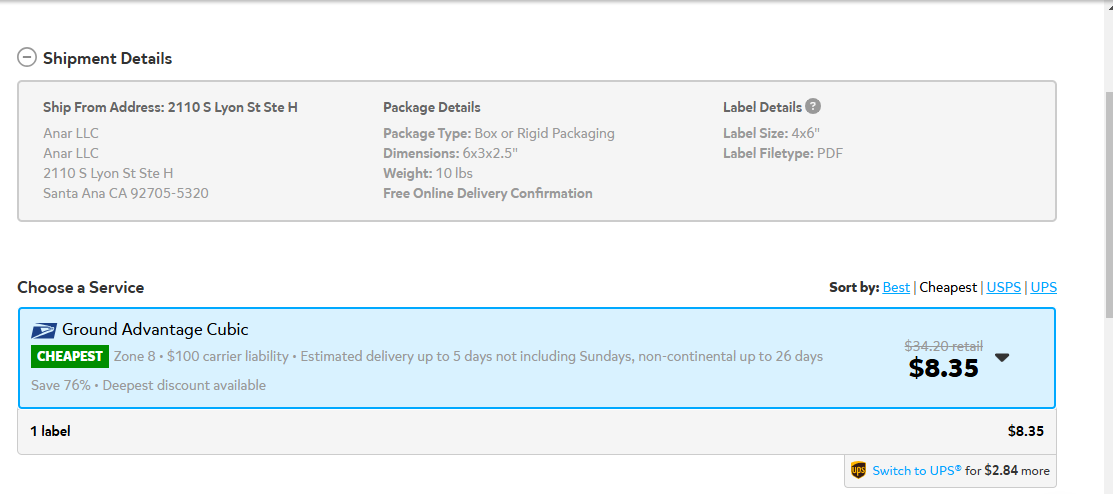Expand the dropdown arrow beside the $8.35 price
1113x494 pixels.
(1002, 358)
